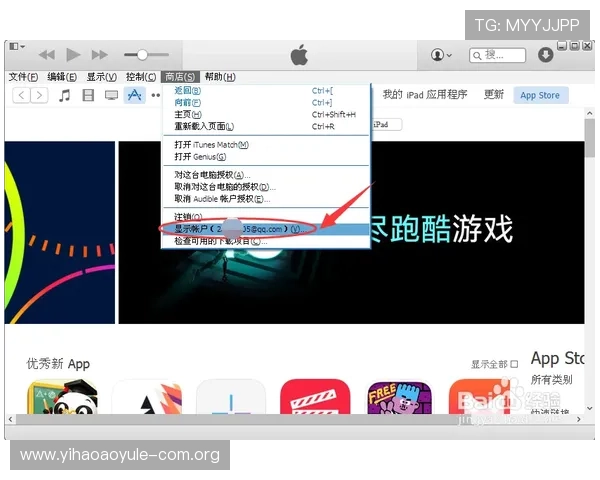Click the rewind playback button

(47, 55)
